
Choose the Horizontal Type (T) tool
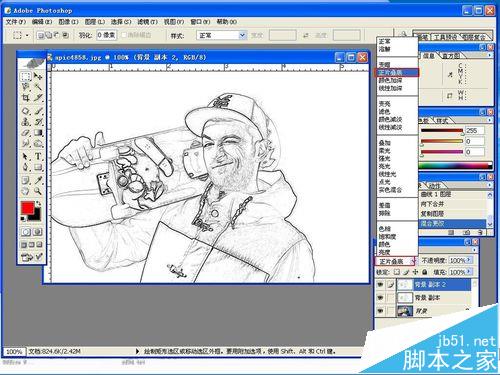[x=38, y=156]
